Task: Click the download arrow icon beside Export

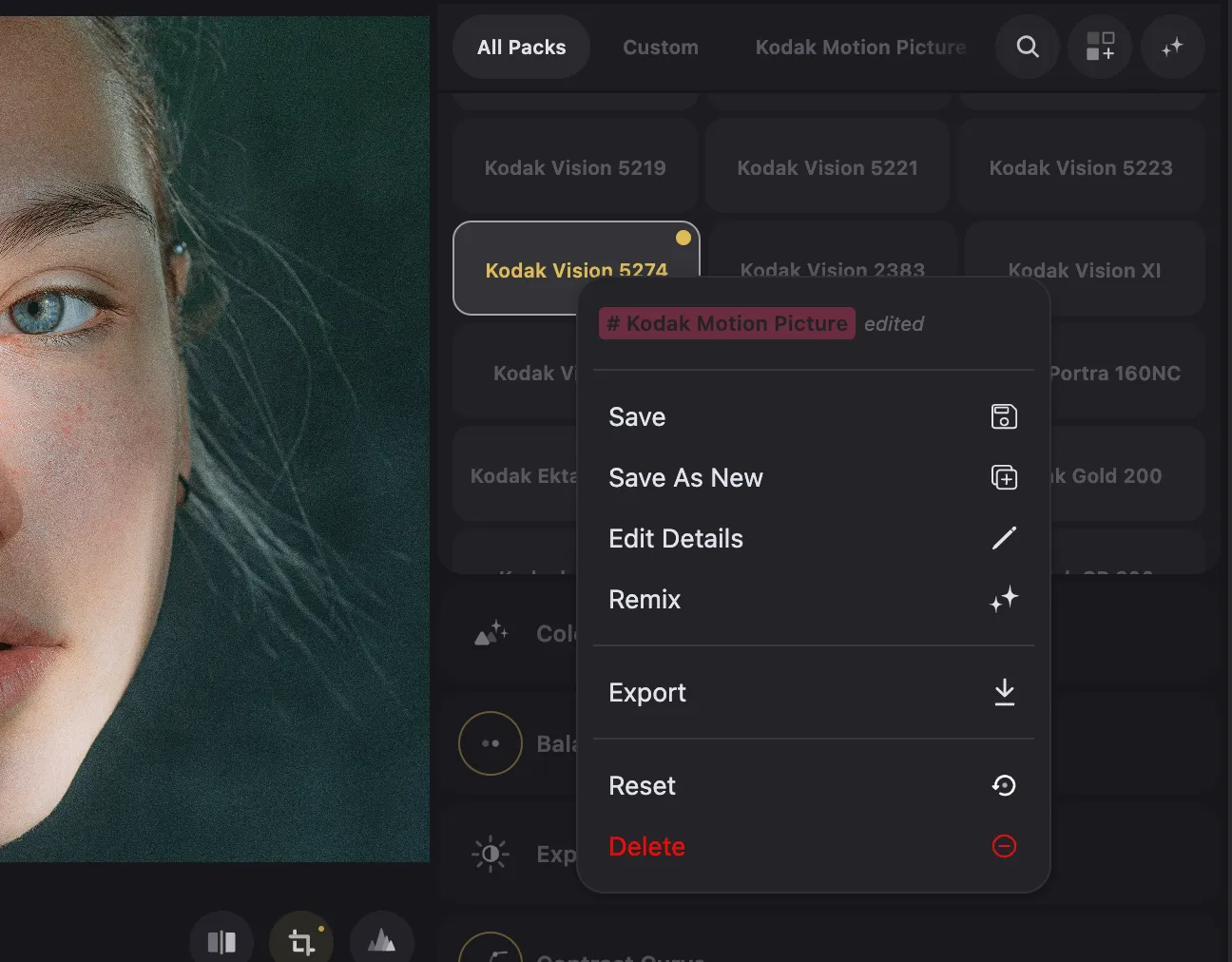Action: pos(1004,692)
